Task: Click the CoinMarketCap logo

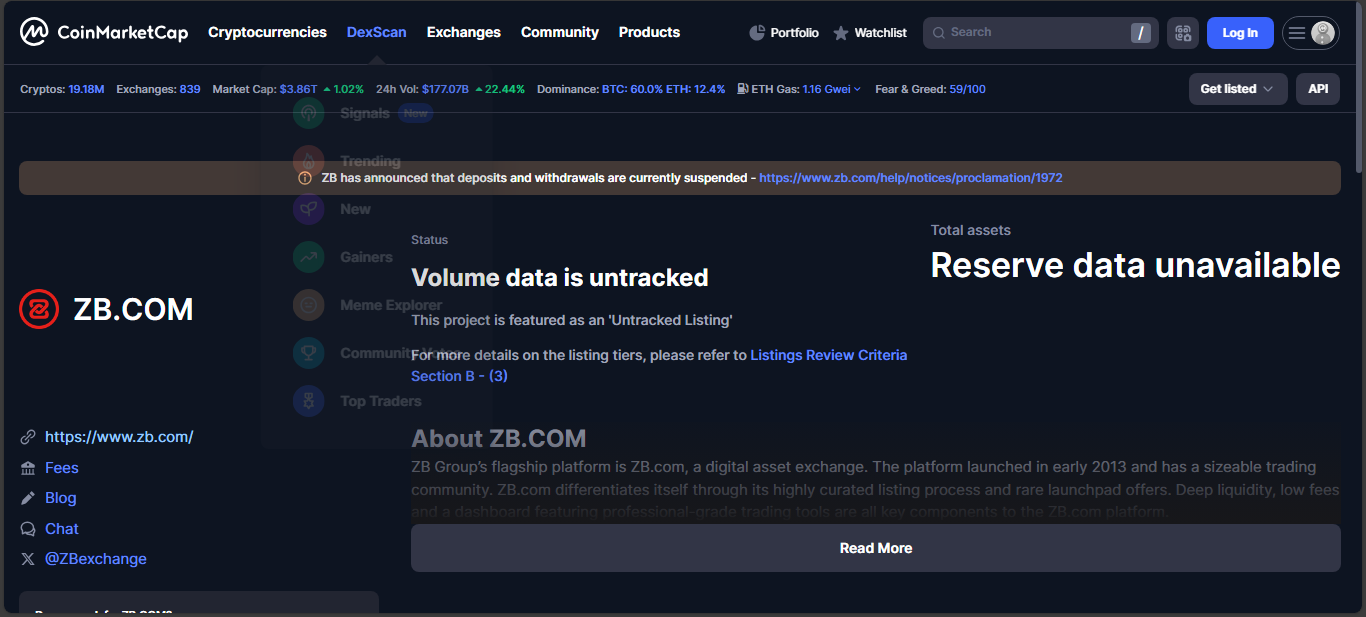Action: tap(104, 32)
